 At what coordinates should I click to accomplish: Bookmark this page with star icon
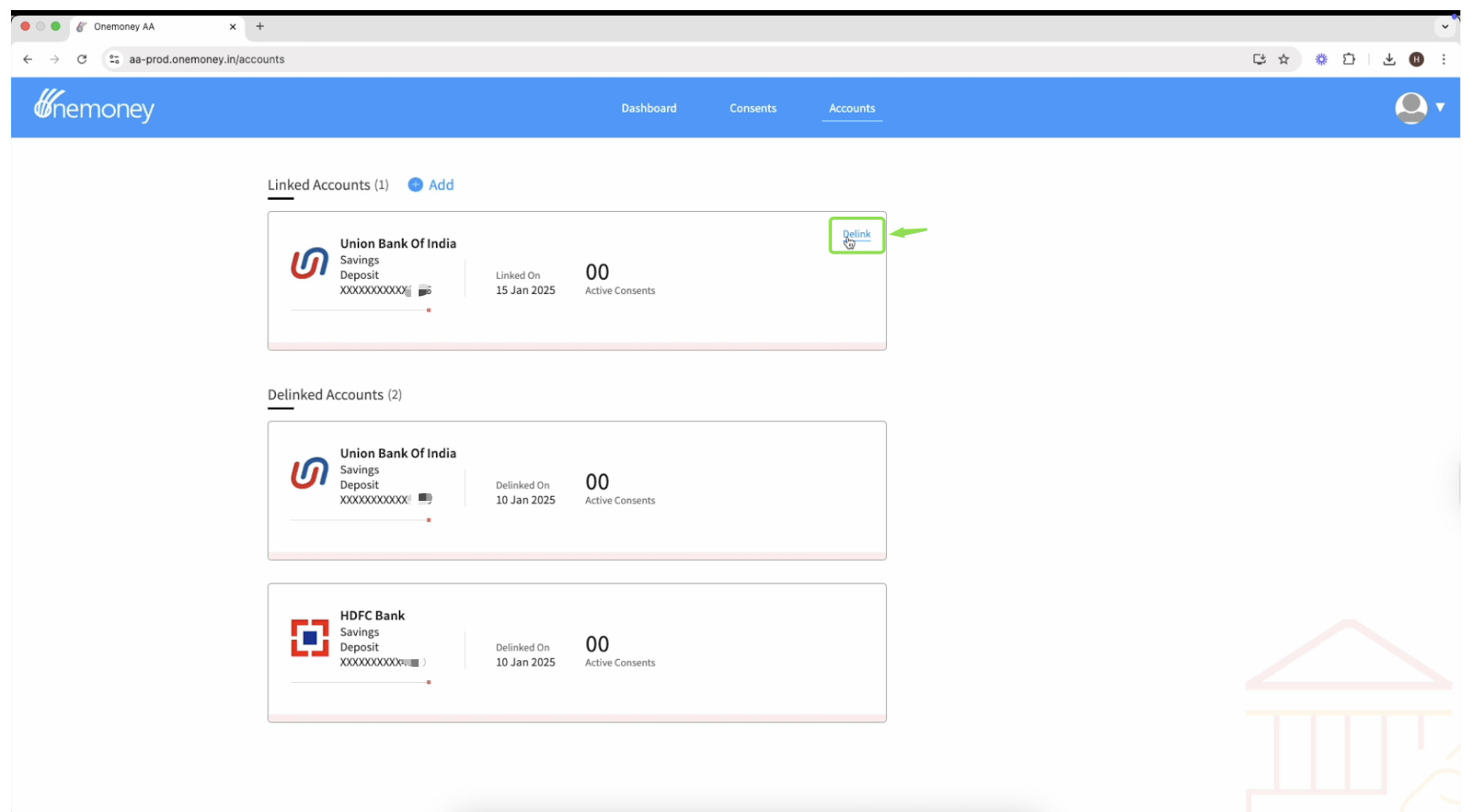(x=1283, y=59)
